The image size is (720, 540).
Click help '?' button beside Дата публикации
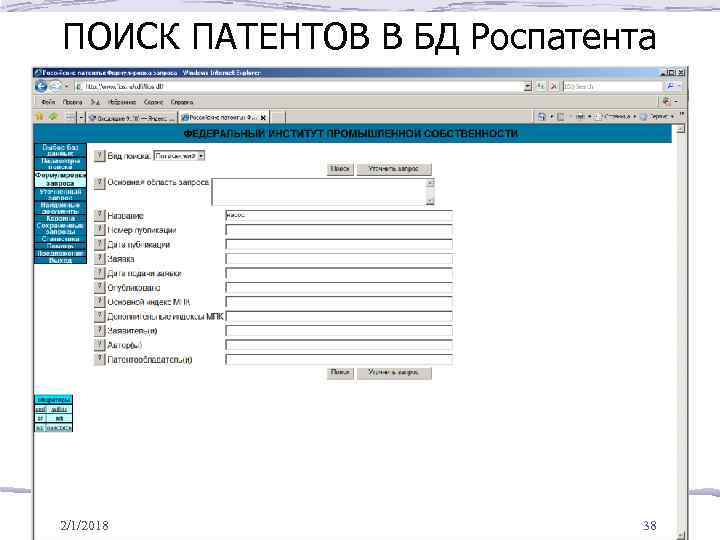coord(99,244)
